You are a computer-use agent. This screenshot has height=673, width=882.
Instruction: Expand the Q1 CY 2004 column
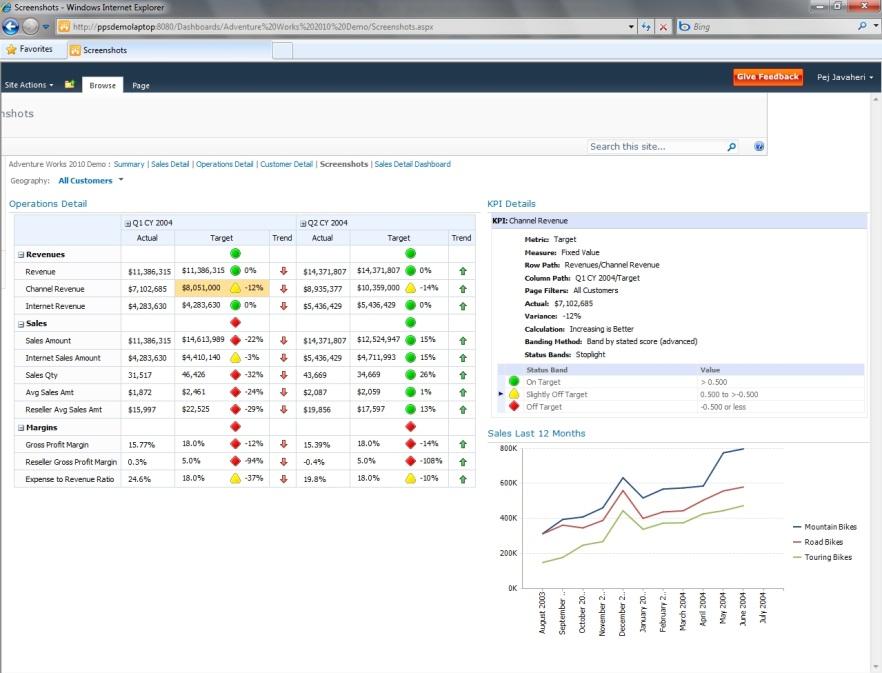tap(128, 223)
